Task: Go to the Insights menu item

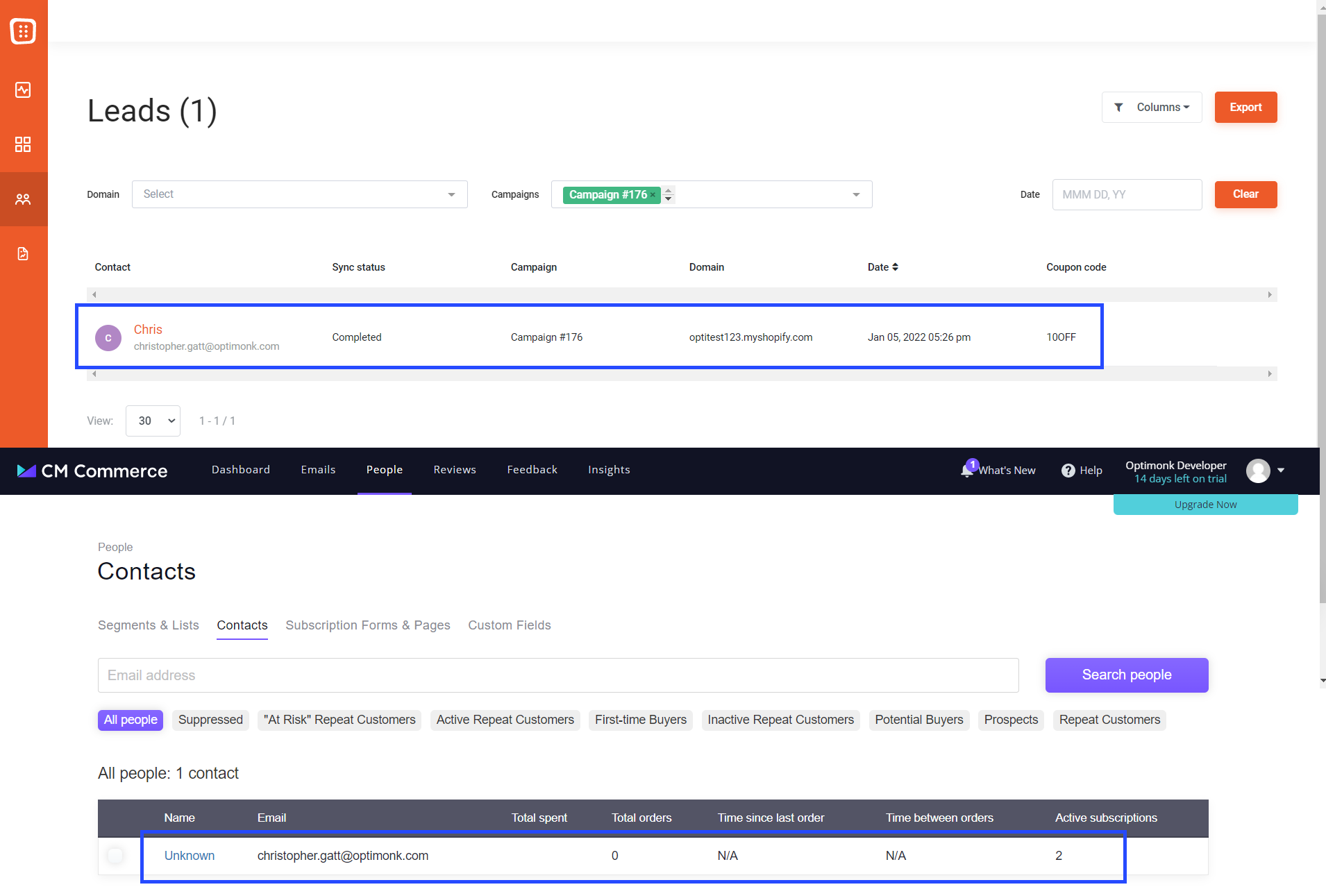Action: click(609, 470)
